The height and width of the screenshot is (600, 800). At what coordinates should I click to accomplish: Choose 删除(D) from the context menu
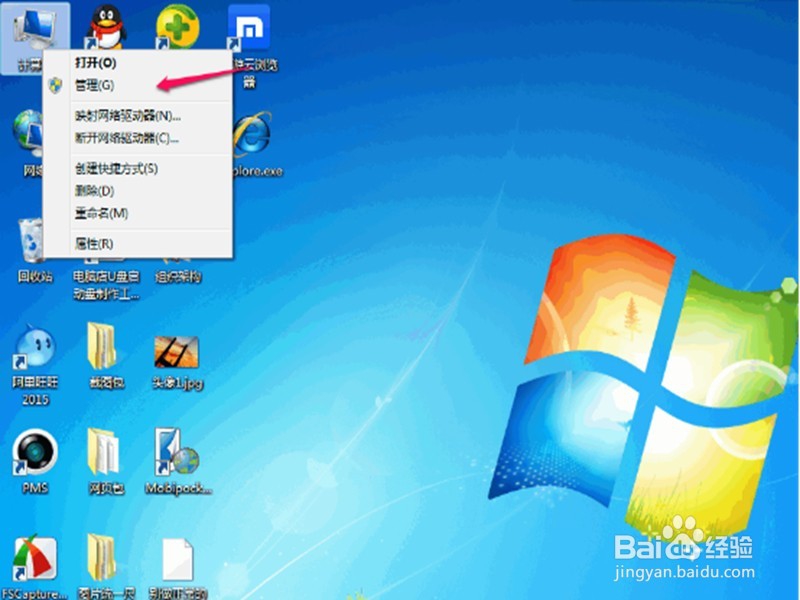pyautogui.click(x=138, y=191)
